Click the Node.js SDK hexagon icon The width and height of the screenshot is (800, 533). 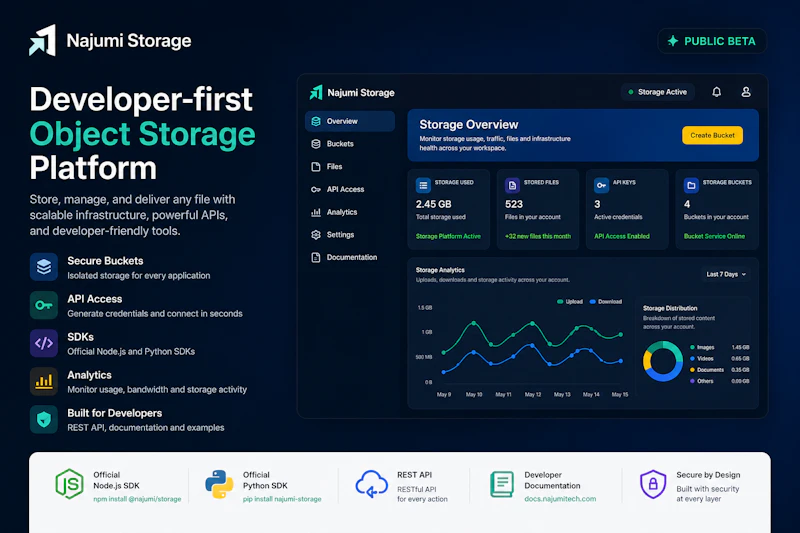point(69,484)
